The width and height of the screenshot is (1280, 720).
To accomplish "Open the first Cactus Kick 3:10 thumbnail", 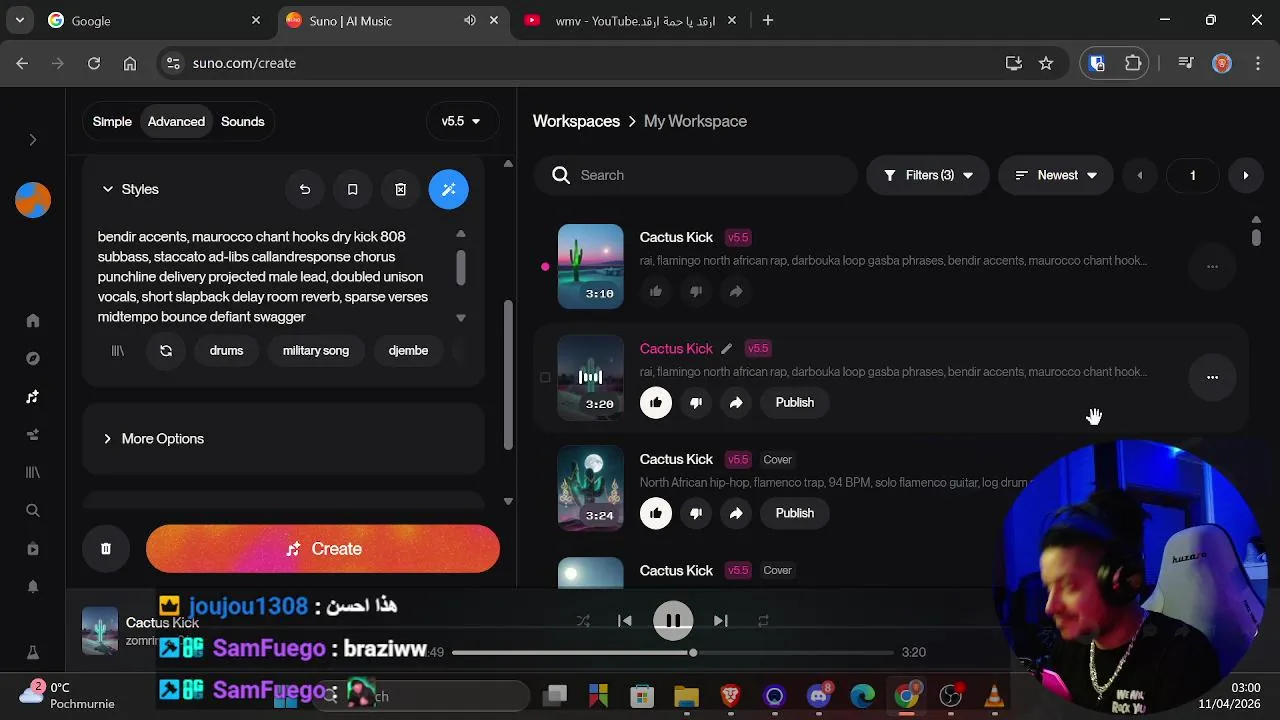I will (590, 266).
